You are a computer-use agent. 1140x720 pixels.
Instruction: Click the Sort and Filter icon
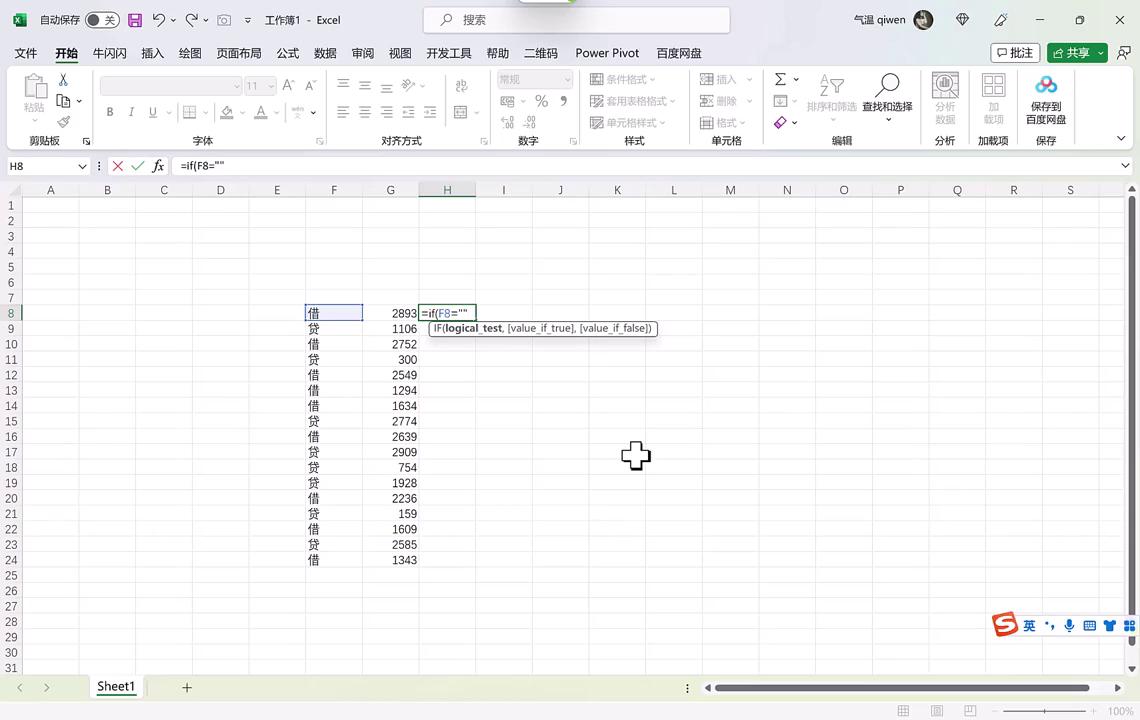pyautogui.click(x=830, y=84)
